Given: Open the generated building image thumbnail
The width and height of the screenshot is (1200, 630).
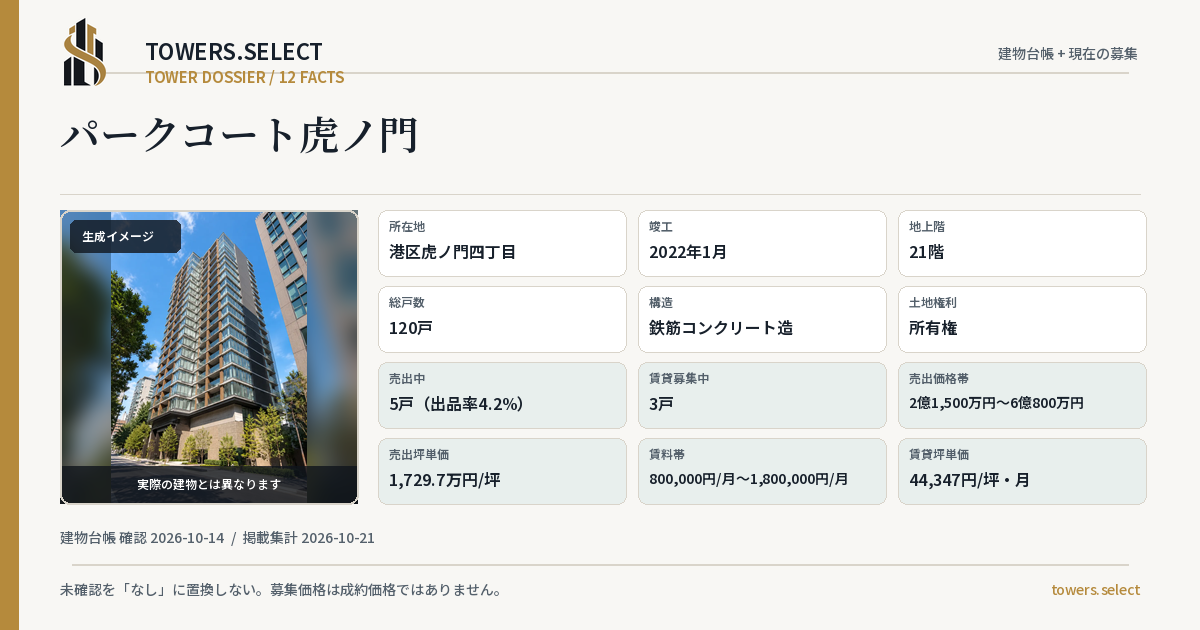Looking at the screenshot, I should pyautogui.click(x=209, y=357).
